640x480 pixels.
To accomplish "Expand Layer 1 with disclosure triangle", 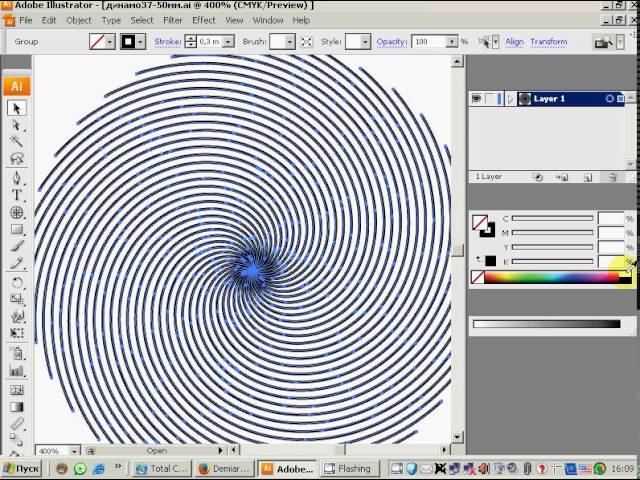I will (510, 99).
